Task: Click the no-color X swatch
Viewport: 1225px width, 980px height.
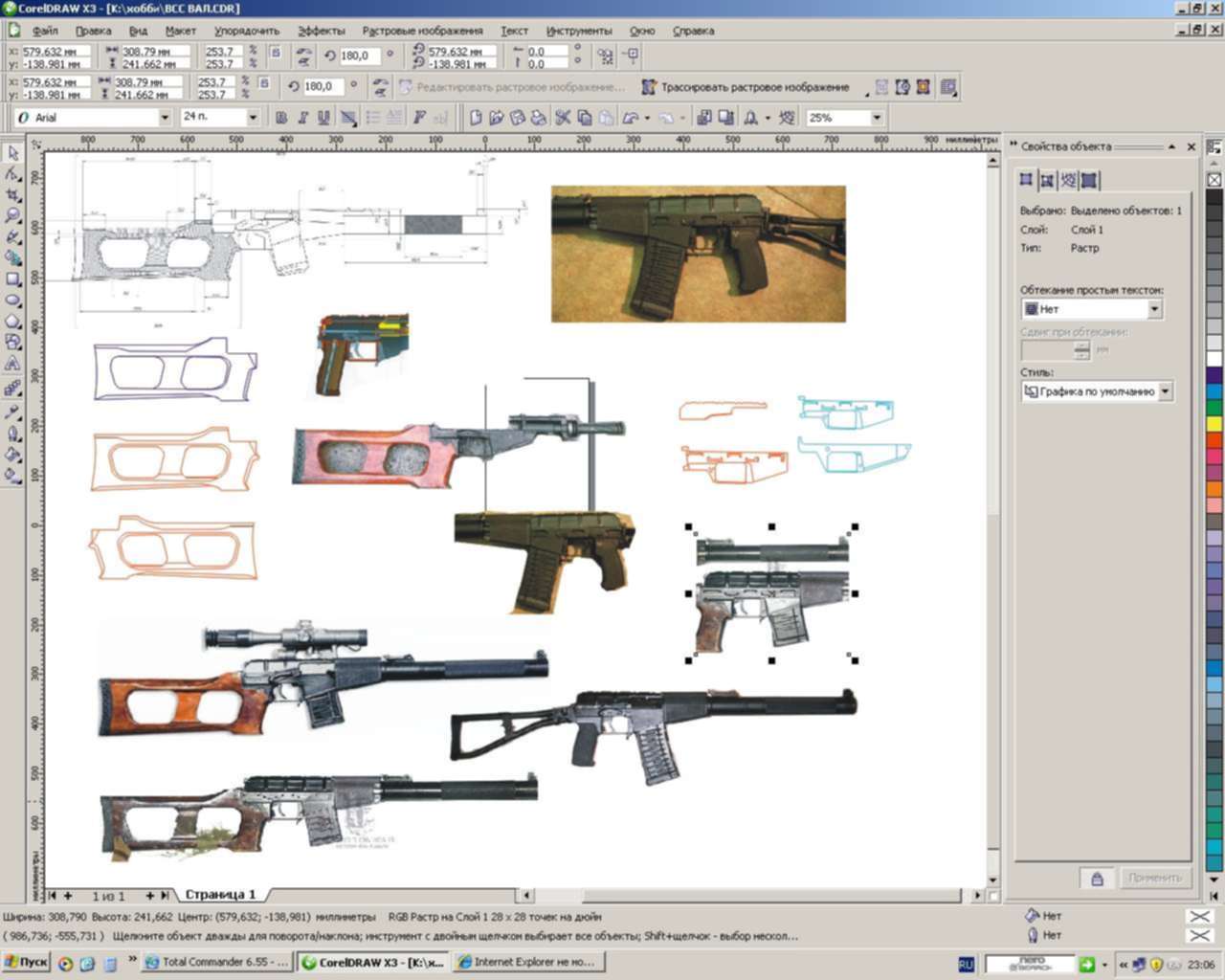Action: (x=1214, y=180)
